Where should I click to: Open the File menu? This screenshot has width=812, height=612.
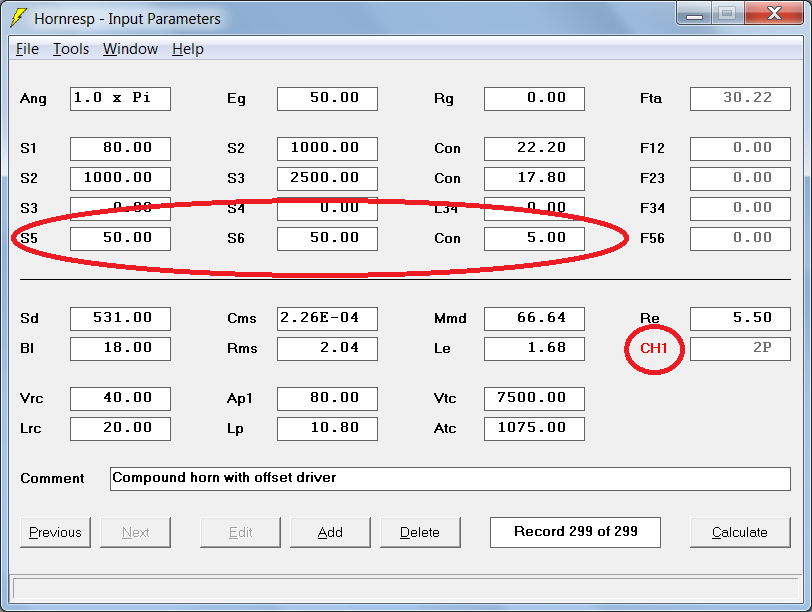(27, 49)
